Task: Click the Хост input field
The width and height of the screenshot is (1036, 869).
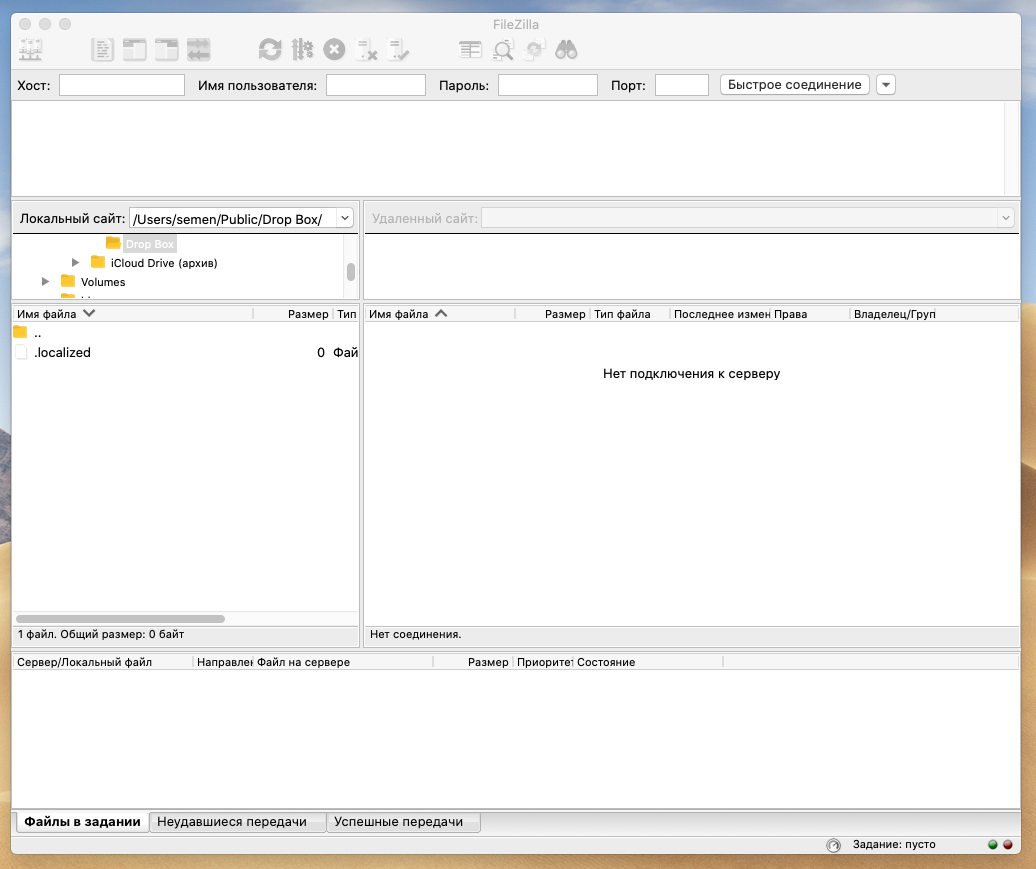Action: click(x=122, y=85)
